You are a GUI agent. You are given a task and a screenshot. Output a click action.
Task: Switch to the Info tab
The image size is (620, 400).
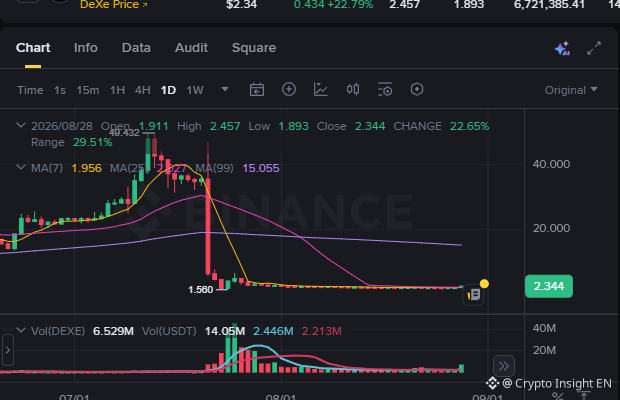pyautogui.click(x=85, y=48)
